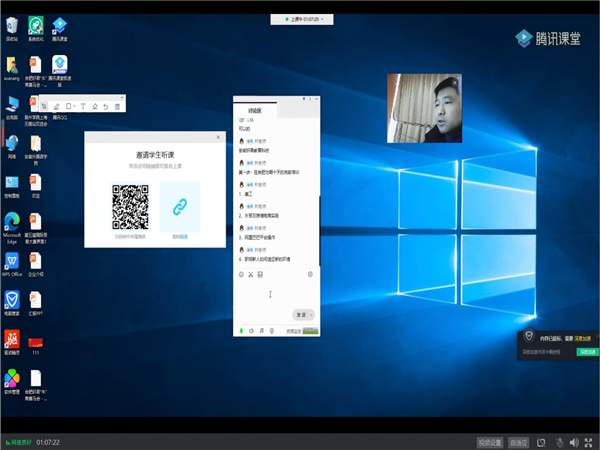Open the dropdown arrow beside 发送 button
Image resolution: width=600 pixels, height=450 pixels.
pos(311,314)
